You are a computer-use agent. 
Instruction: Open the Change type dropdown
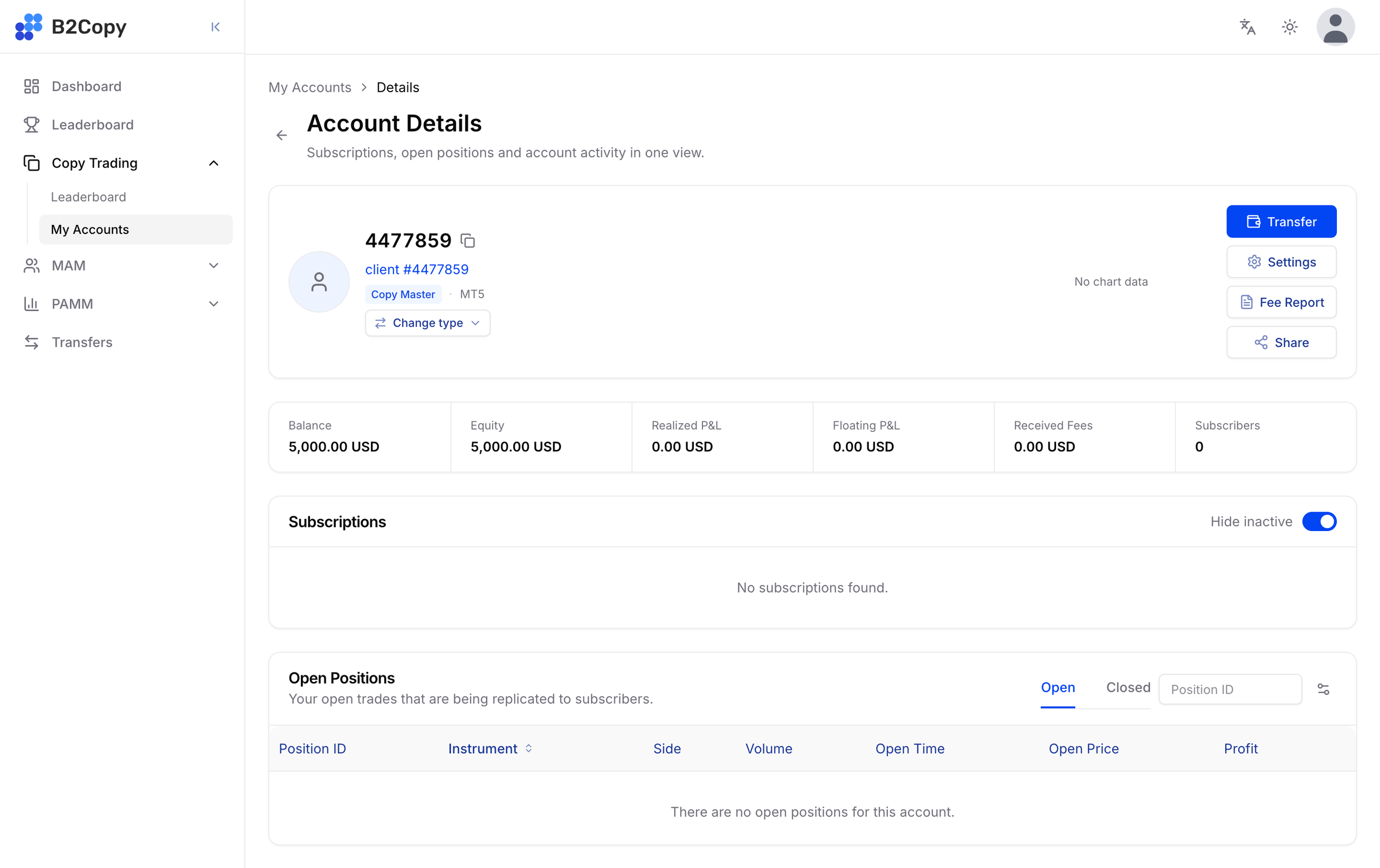point(427,323)
